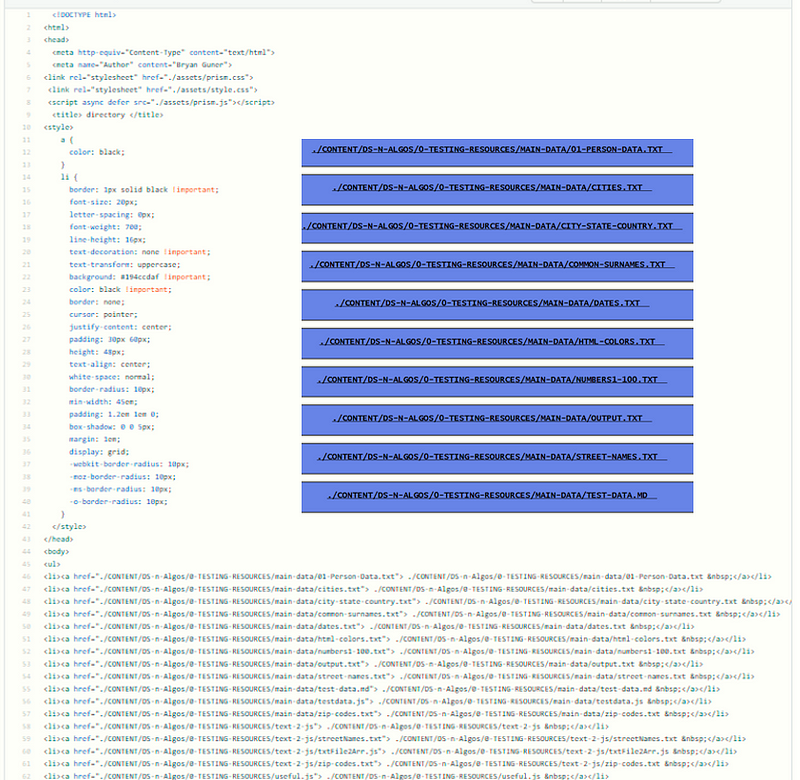
Task: Click the "font-weight: 700;" declaration
Action: 106,227
